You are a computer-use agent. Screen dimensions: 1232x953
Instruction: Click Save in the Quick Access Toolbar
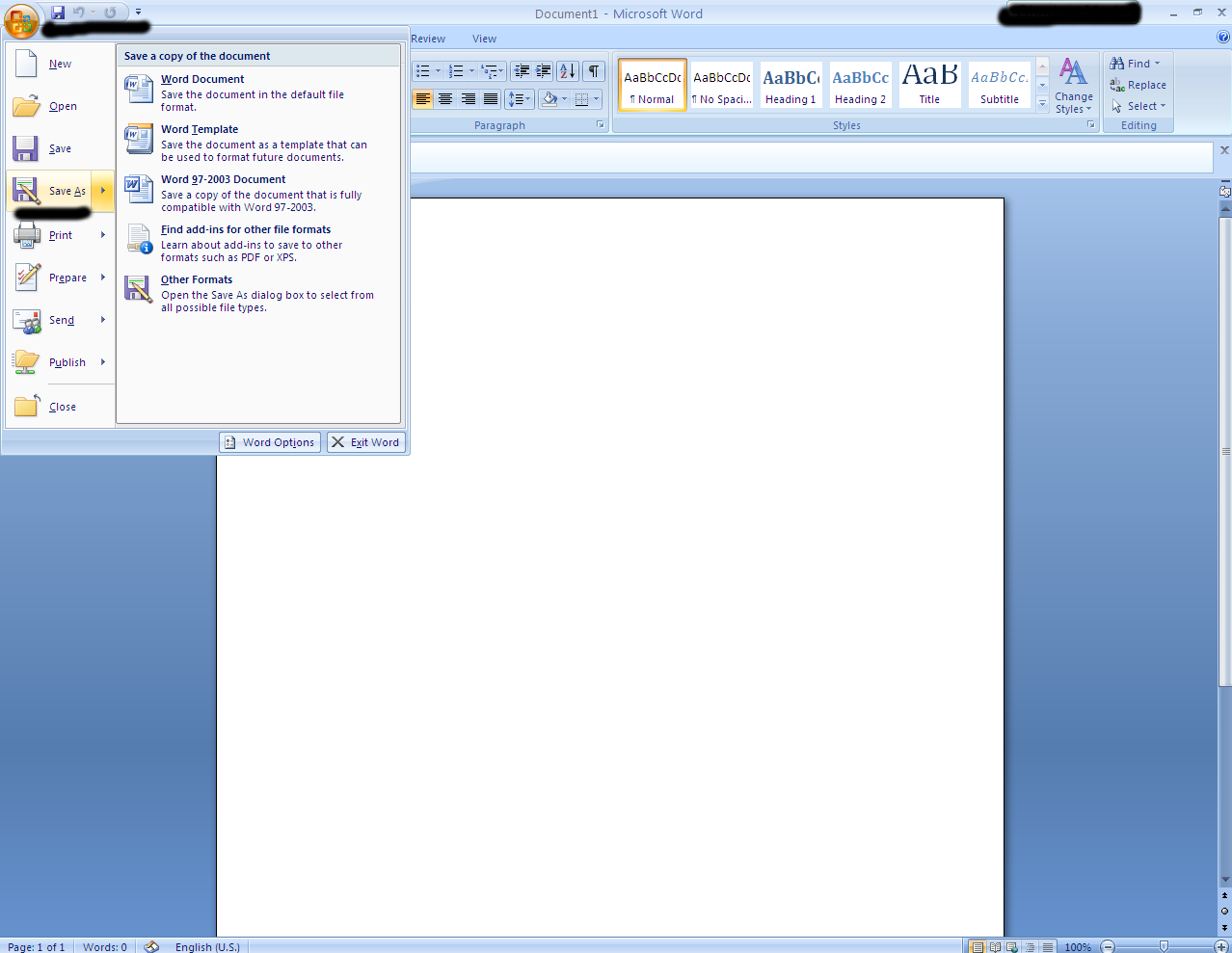[x=58, y=13]
